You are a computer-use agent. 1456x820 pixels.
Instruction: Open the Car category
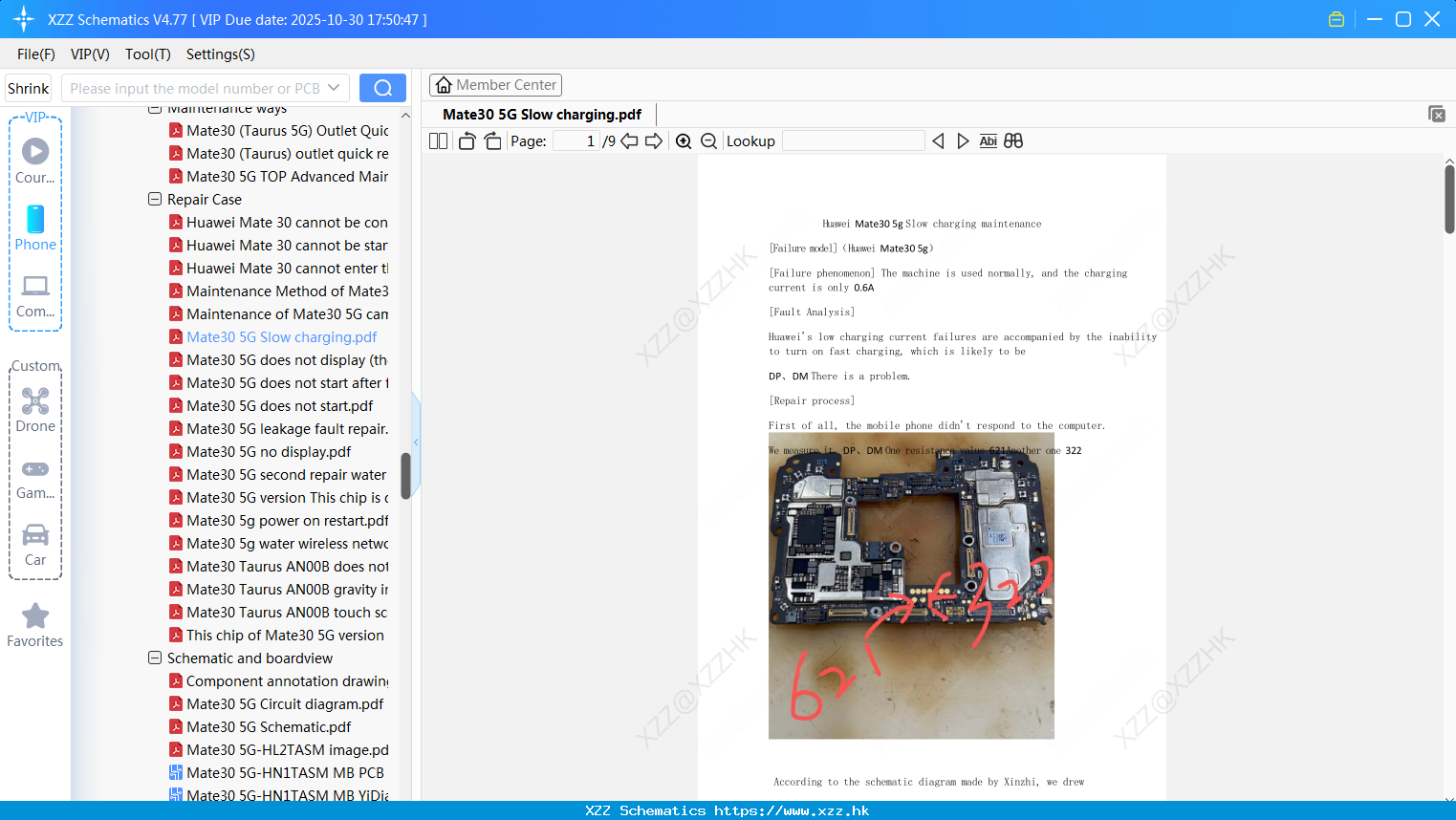click(35, 545)
